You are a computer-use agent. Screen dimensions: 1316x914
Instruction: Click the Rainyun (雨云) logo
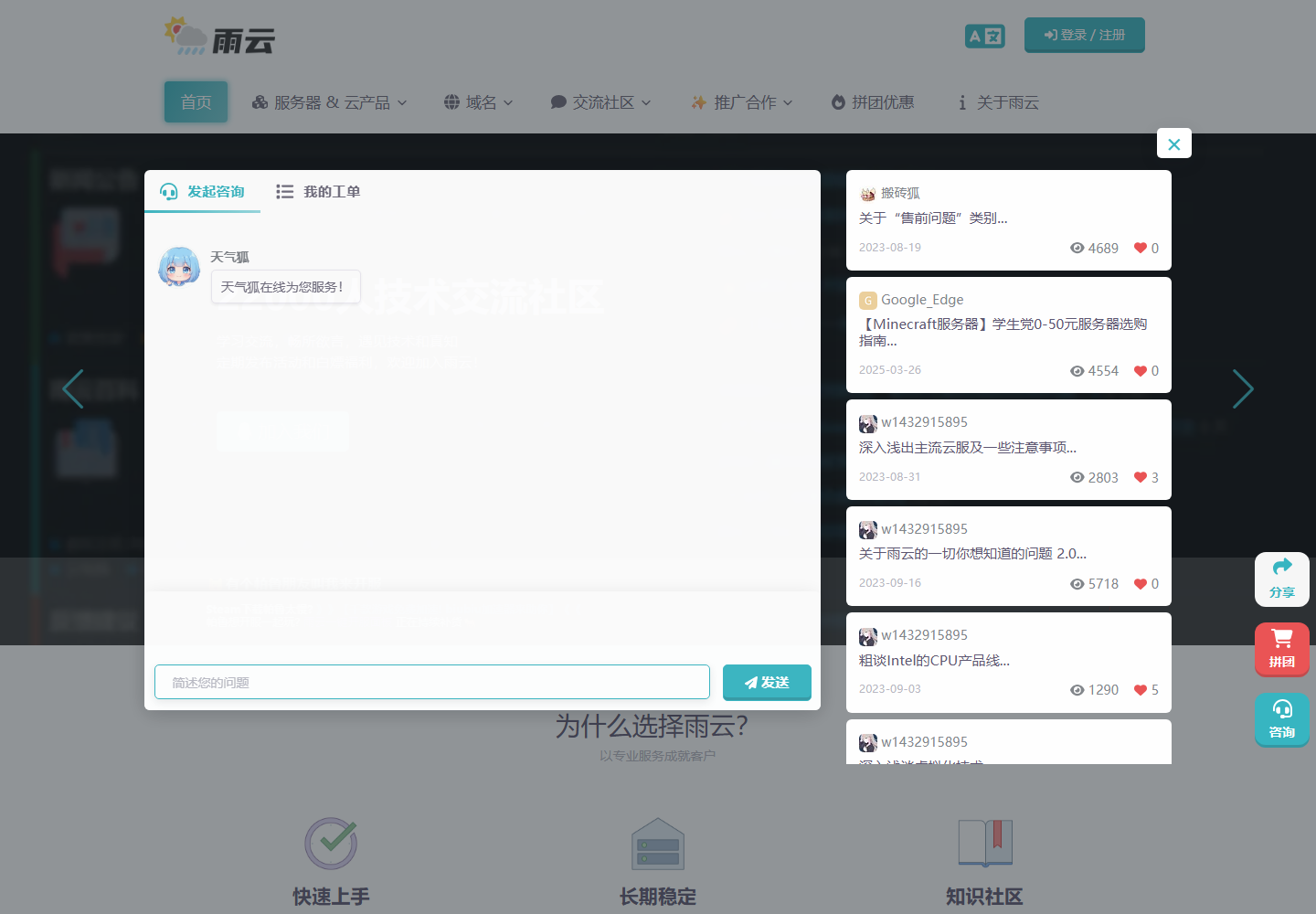(x=219, y=37)
